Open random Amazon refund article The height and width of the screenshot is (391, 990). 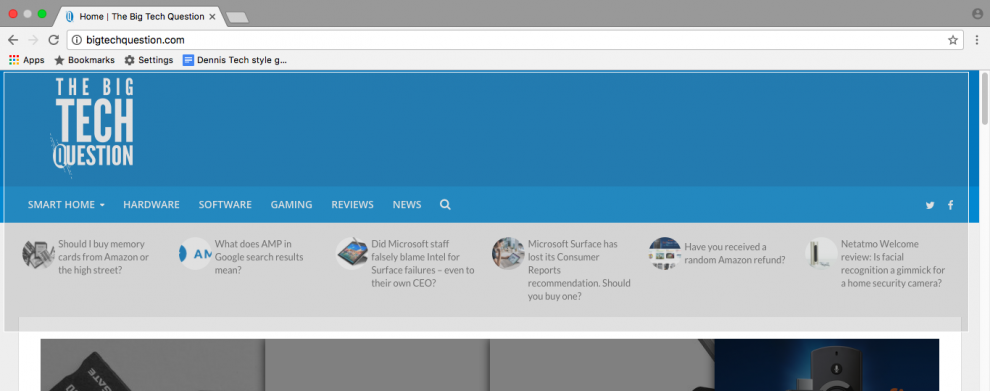tap(735, 253)
